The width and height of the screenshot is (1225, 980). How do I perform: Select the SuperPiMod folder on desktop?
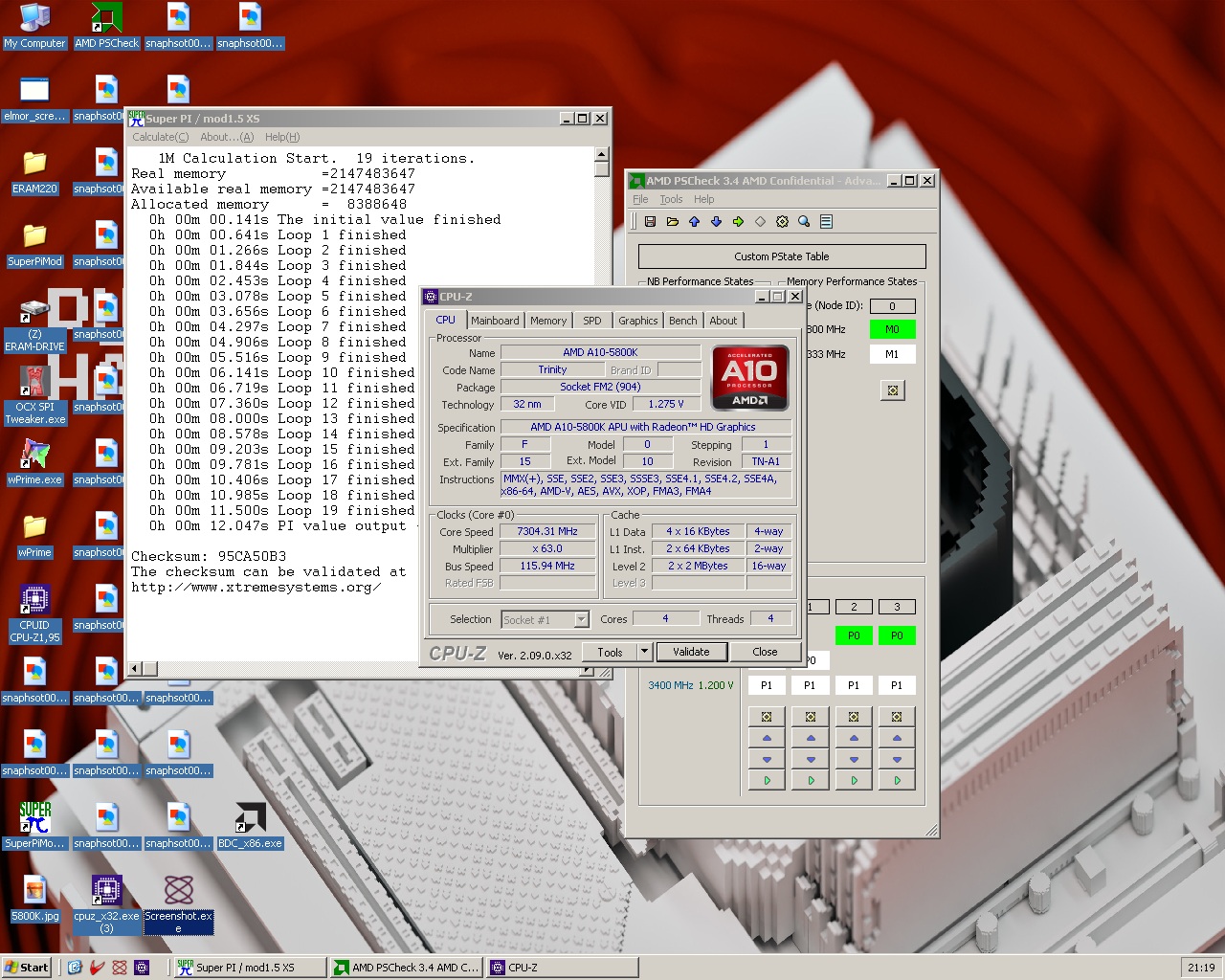[x=34, y=245]
